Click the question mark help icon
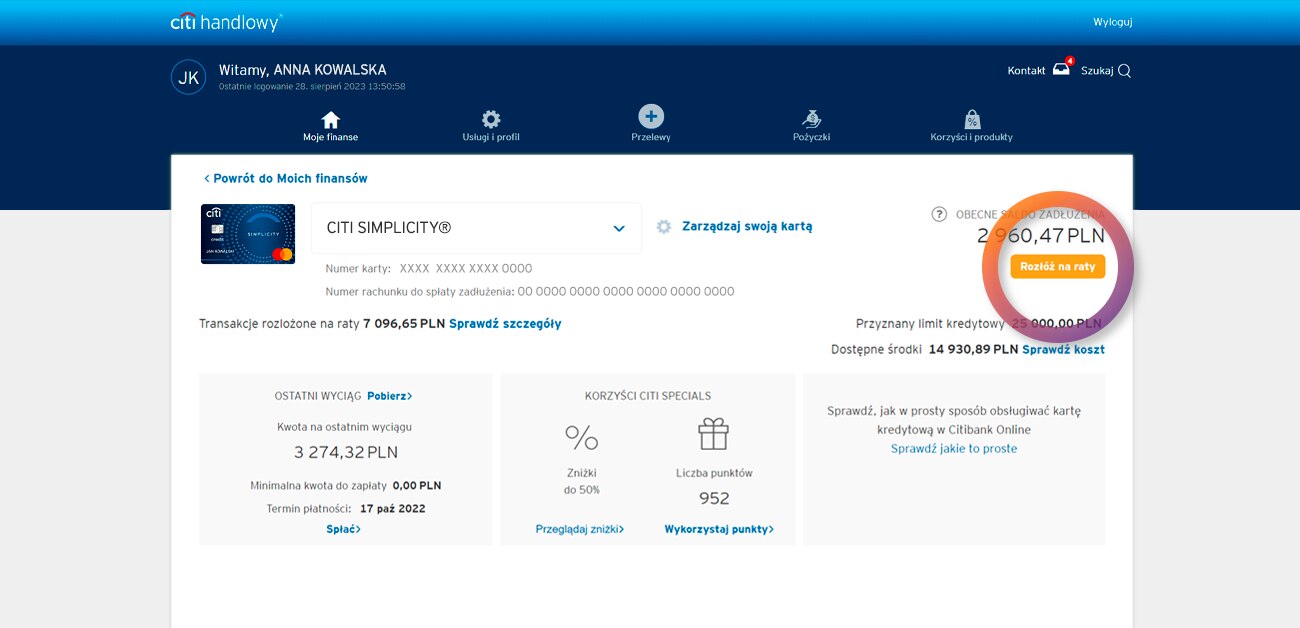This screenshot has width=1300, height=628. (x=939, y=214)
